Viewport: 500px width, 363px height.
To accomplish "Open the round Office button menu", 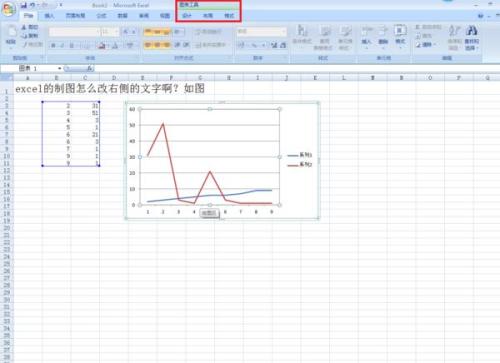I will [9, 9].
